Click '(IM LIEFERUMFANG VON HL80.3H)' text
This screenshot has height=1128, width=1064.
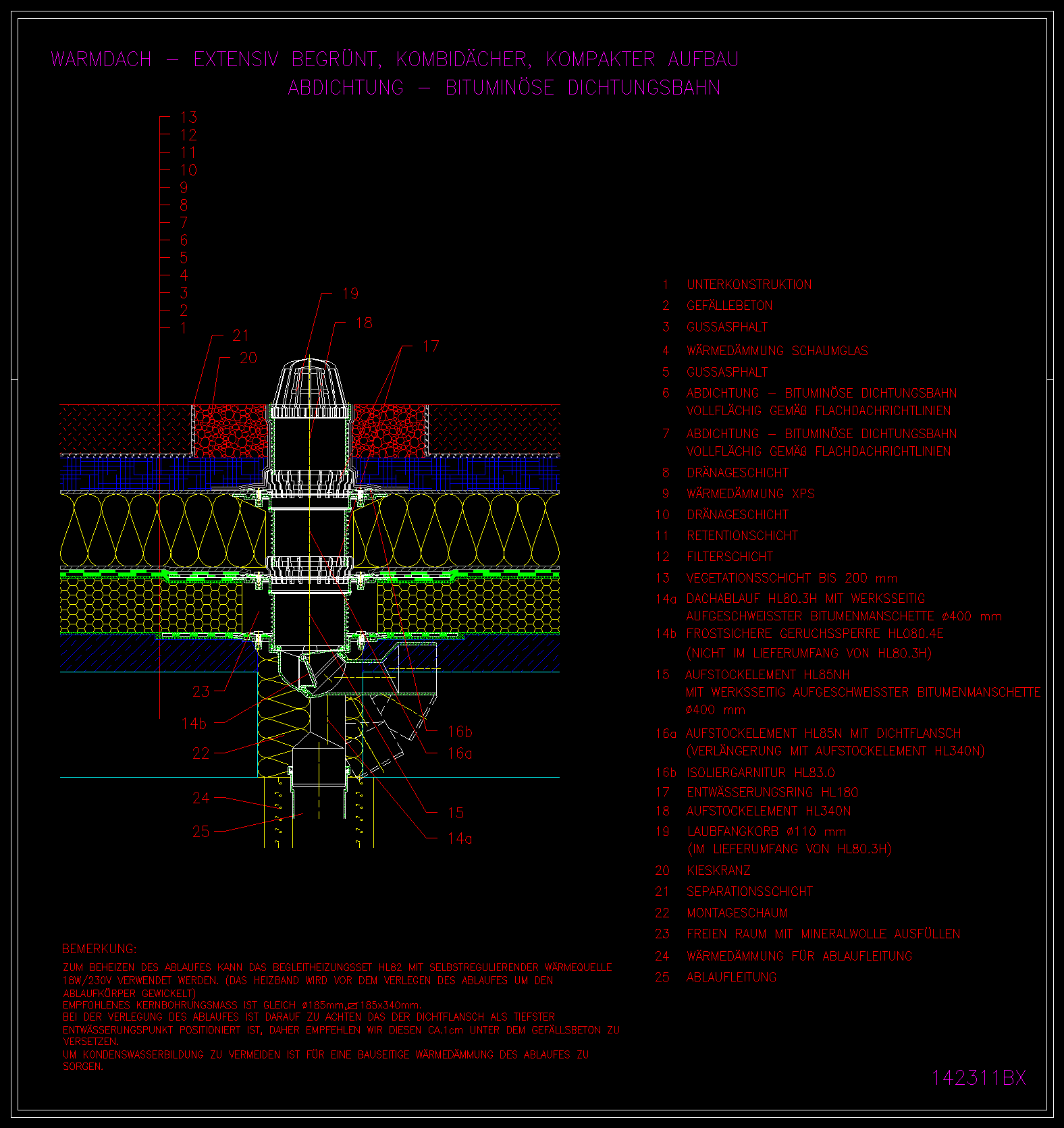(x=789, y=849)
